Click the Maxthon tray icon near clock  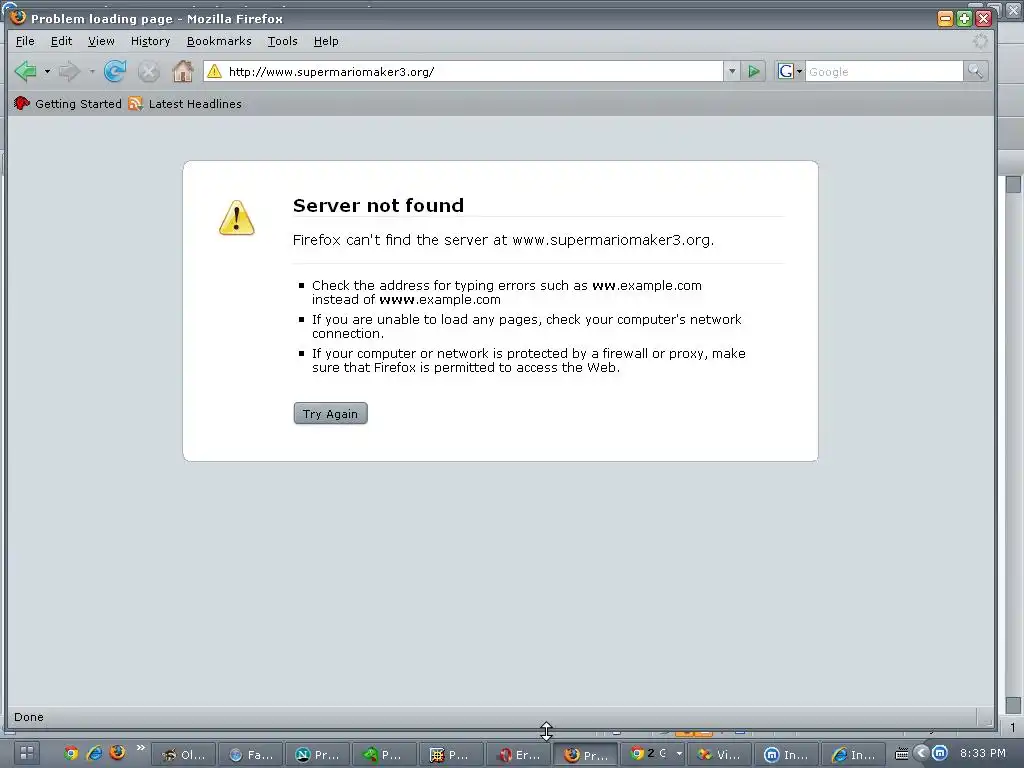pyautogui.click(x=940, y=753)
